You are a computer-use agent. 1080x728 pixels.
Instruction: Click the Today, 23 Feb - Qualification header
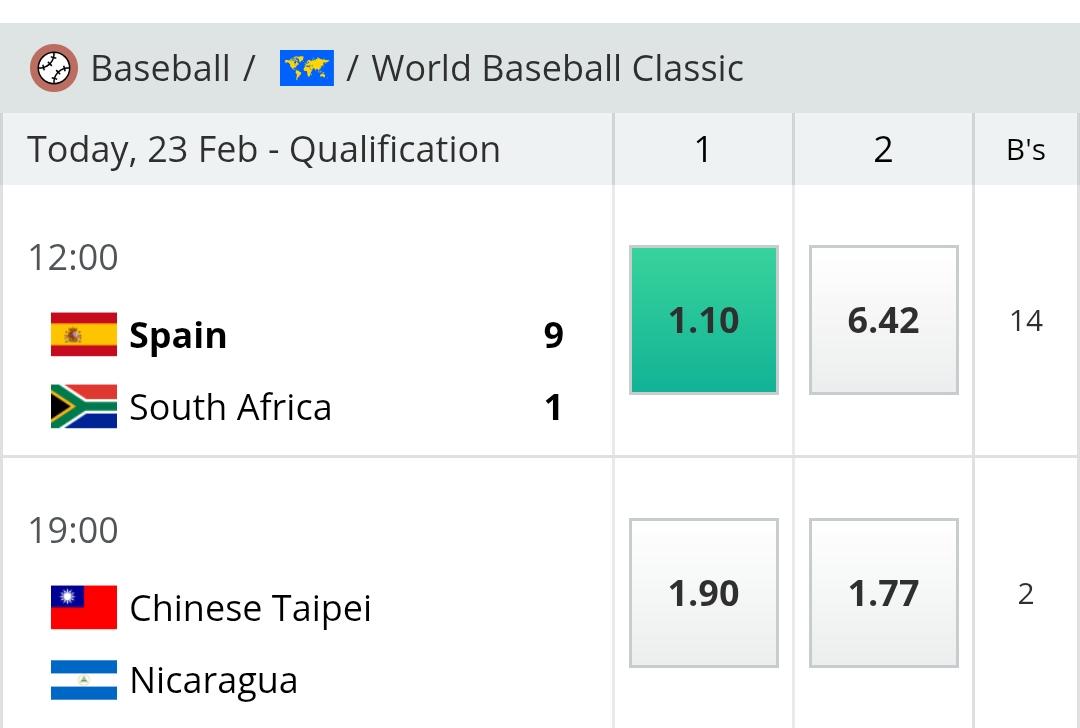point(264,149)
